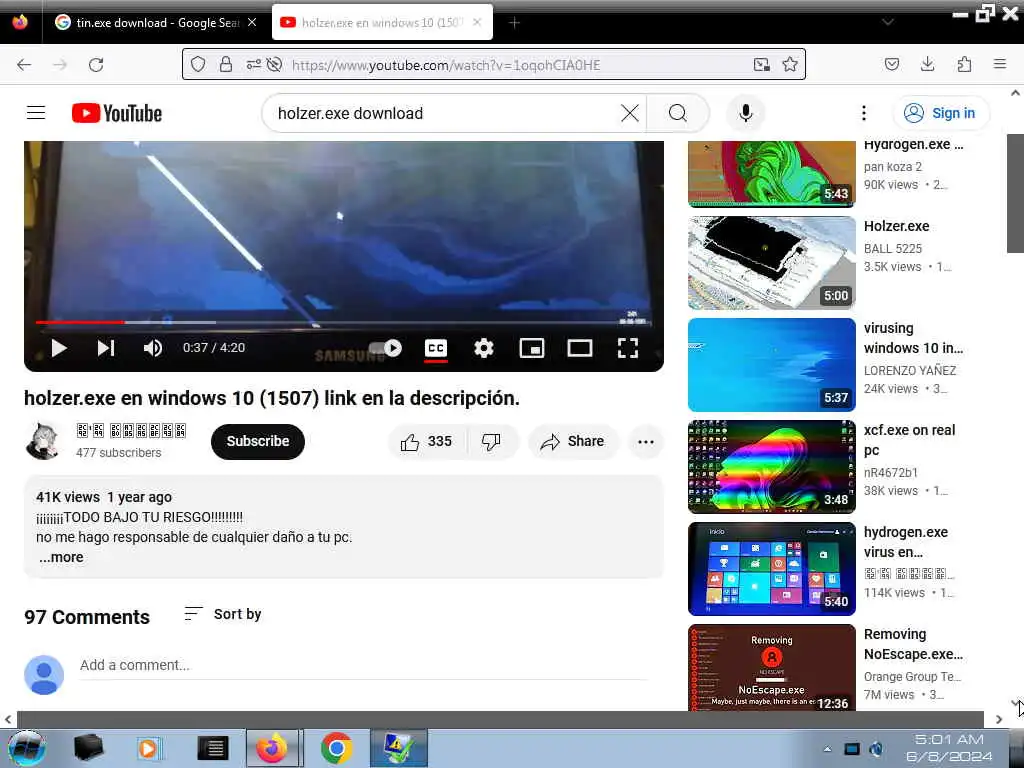This screenshot has height=768, width=1024.
Task: Go back in Firefox
Action: click(24, 65)
